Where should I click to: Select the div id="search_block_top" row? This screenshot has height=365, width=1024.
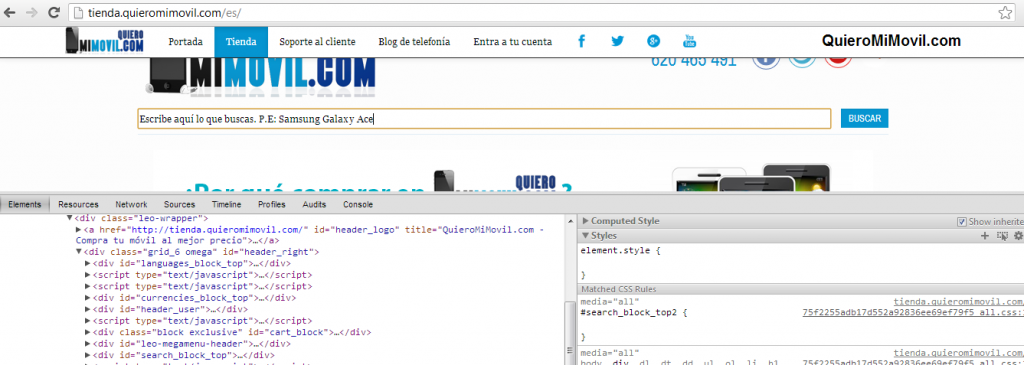[183, 355]
